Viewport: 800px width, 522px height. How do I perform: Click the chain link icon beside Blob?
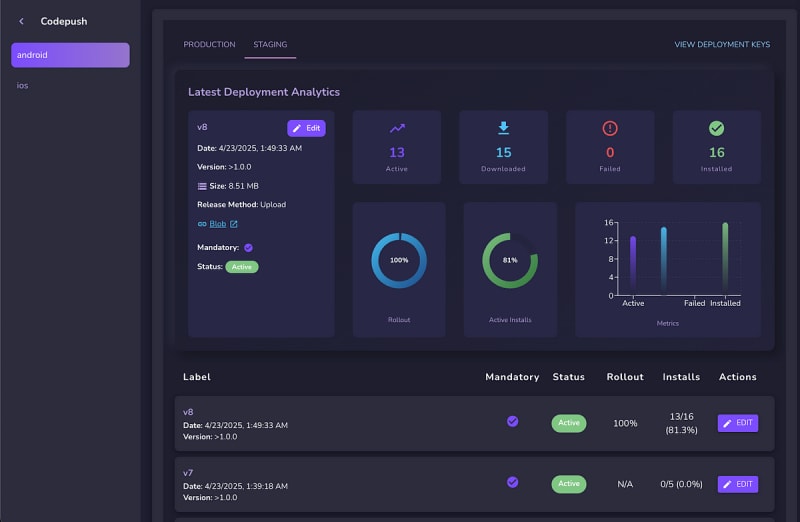[202, 224]
